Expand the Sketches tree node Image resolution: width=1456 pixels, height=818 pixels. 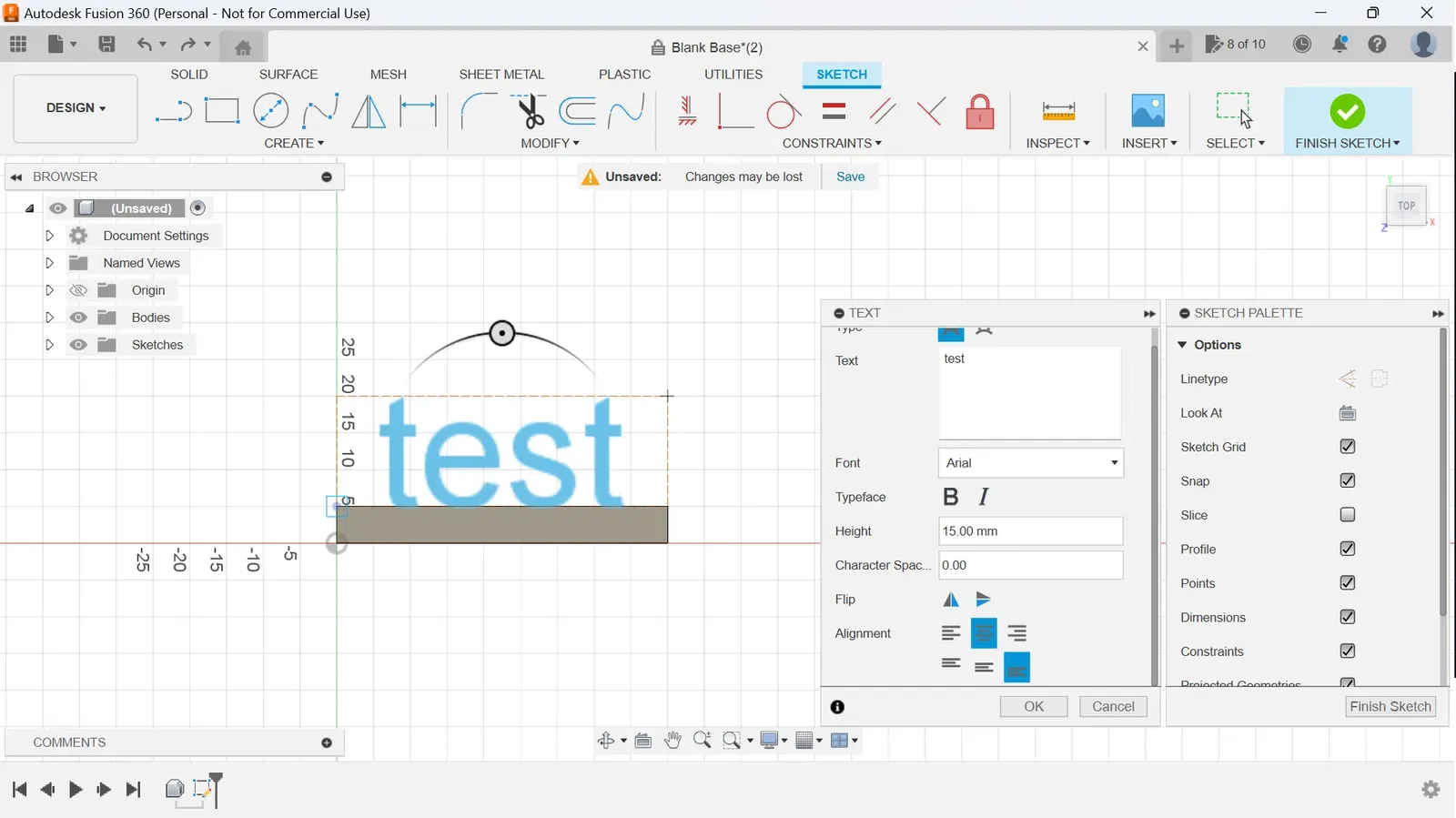click(x=49, y=345)
